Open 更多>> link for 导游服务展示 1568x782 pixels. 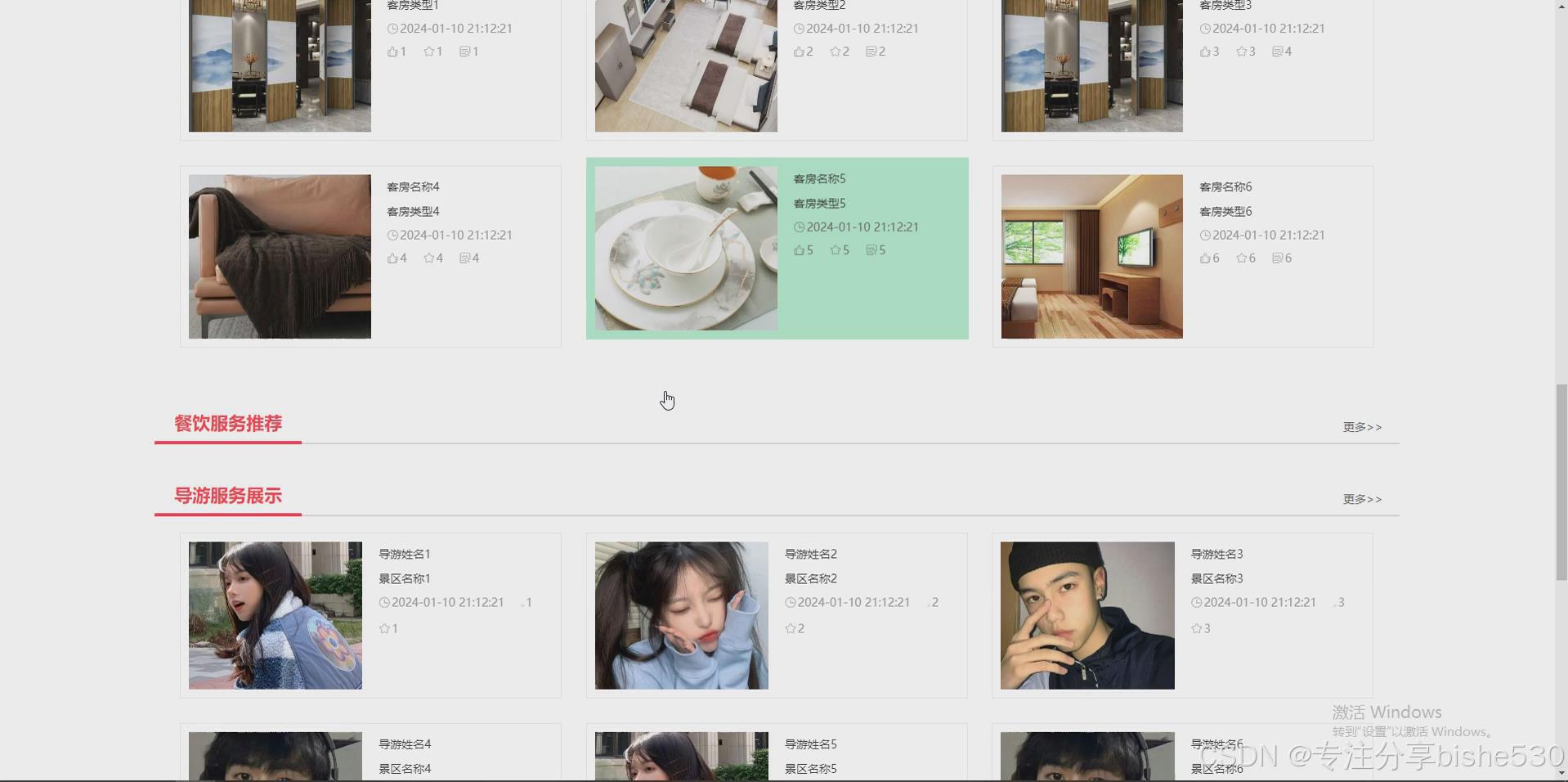(x=1362, y=499)
